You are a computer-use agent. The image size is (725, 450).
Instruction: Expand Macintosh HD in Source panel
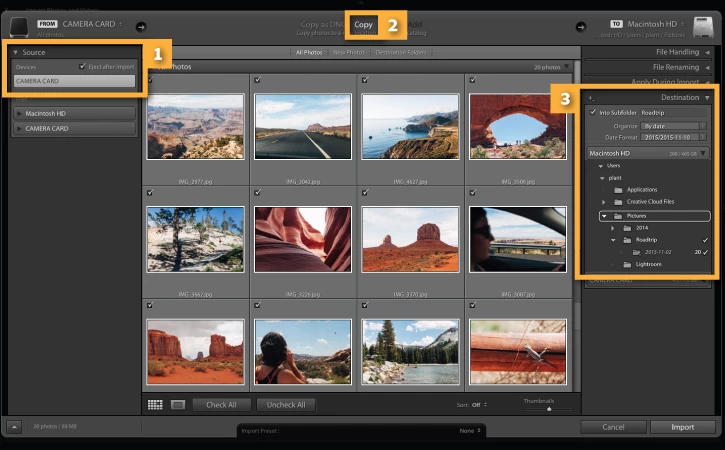[19, 113]
